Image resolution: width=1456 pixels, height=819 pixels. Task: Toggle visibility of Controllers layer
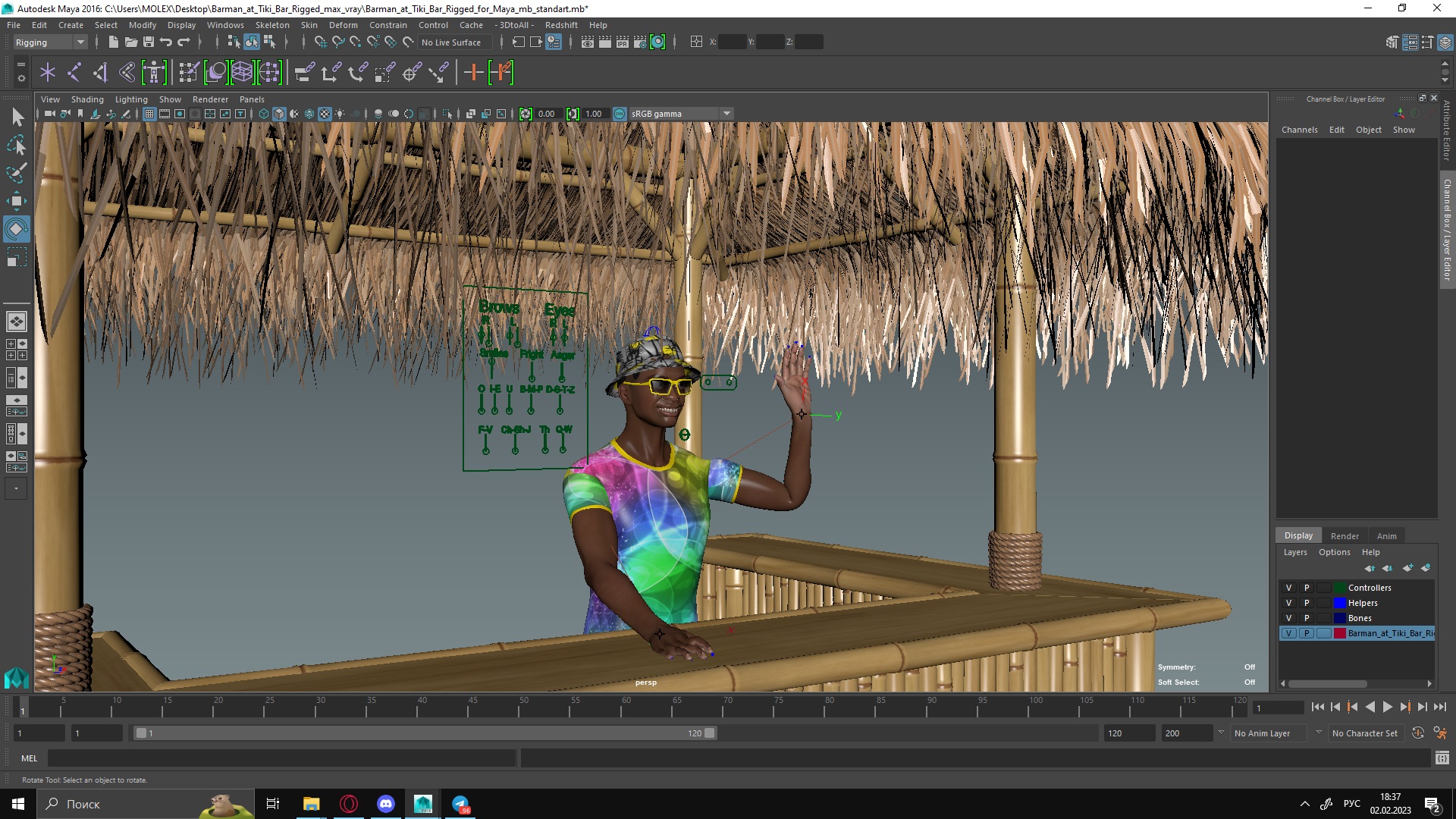pyautogui.click(x=1288, y=588)
